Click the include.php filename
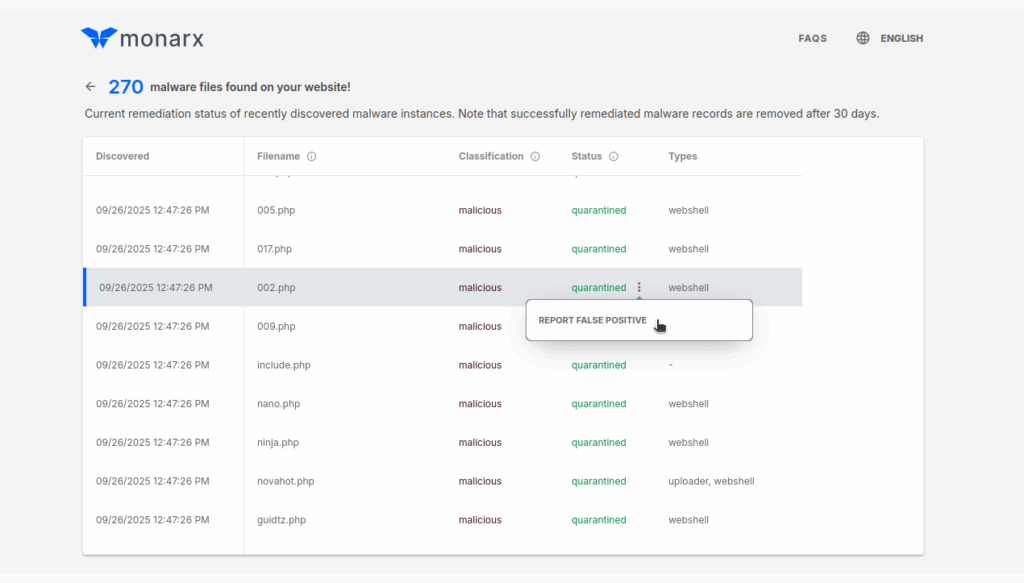1024x583 pixels. pyautogui.click(x=283, y=366)
